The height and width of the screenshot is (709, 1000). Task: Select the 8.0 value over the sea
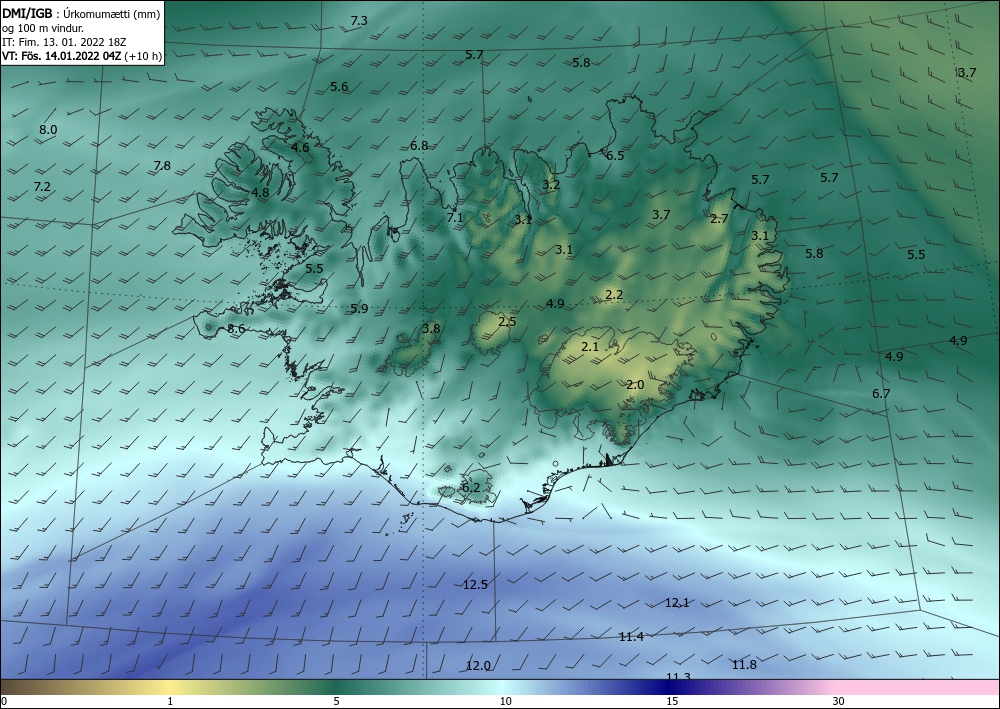48,129
